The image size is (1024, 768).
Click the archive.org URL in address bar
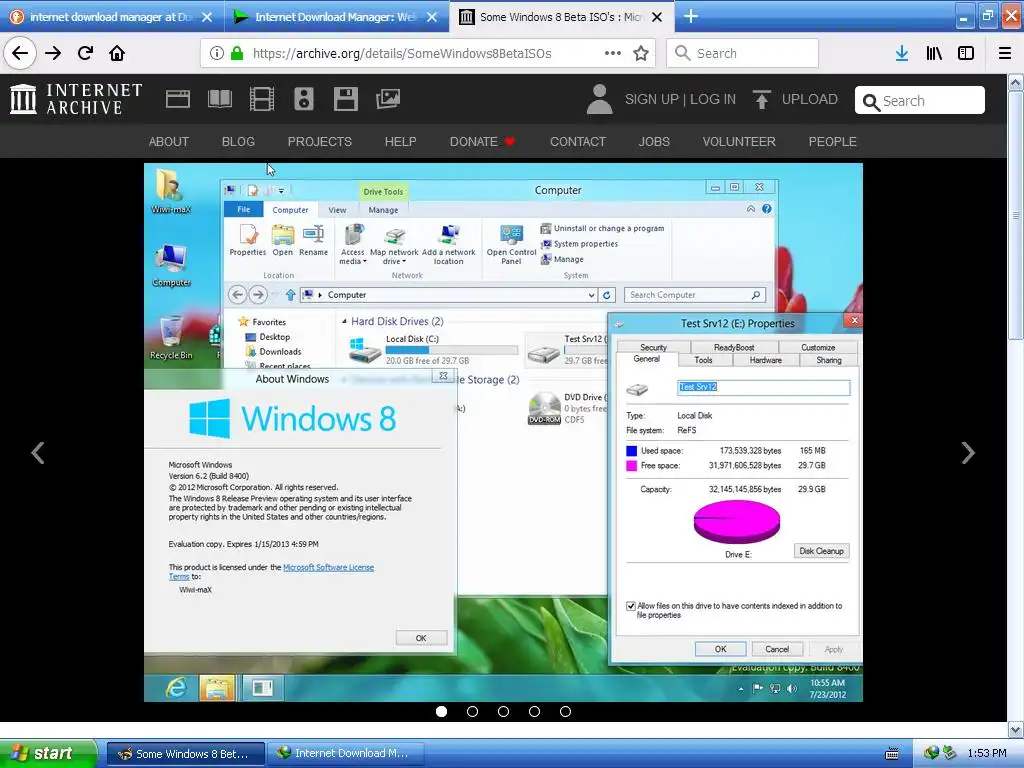click(x=402, y=54)
